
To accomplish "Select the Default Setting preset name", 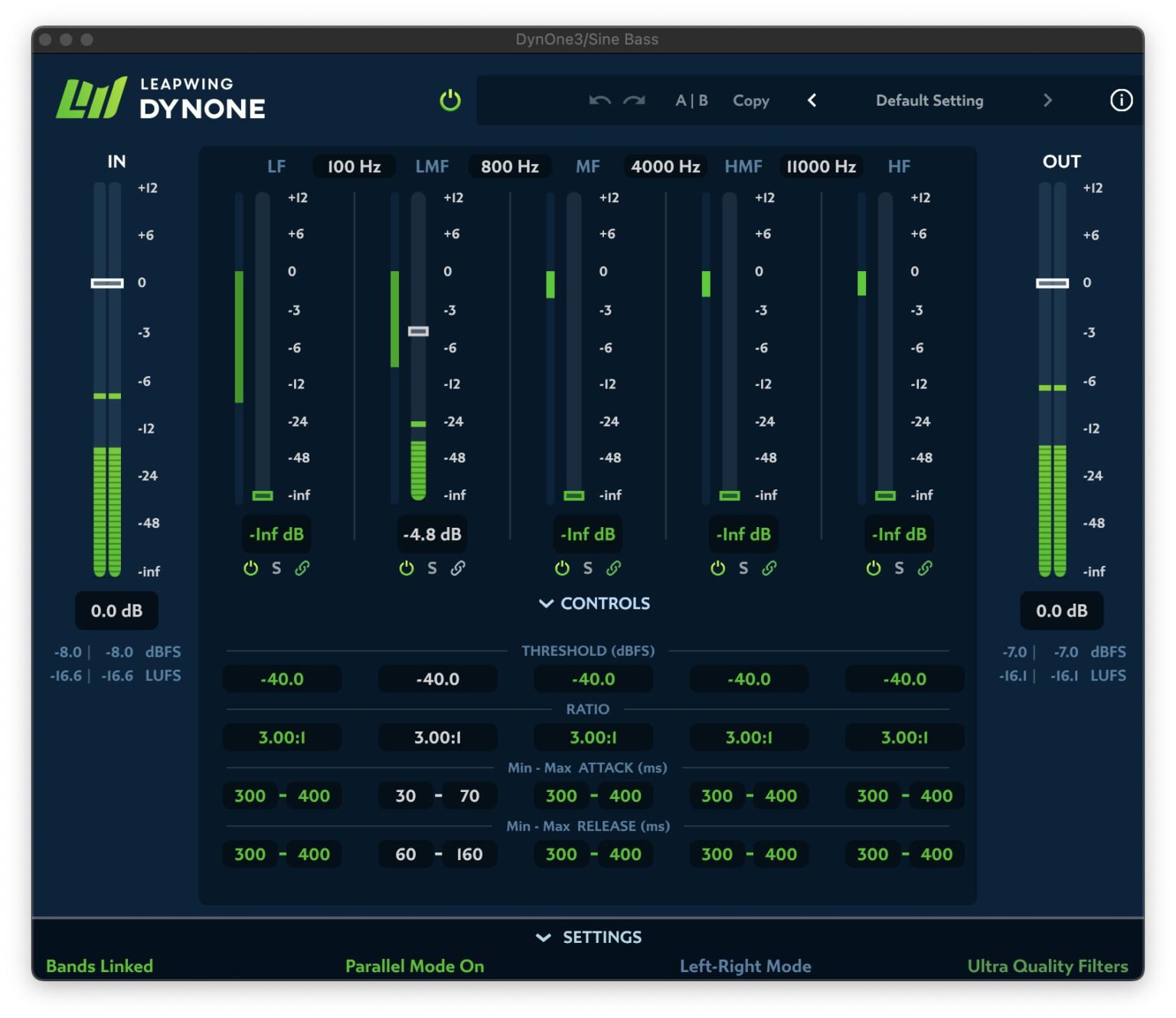I will [929, 100].
